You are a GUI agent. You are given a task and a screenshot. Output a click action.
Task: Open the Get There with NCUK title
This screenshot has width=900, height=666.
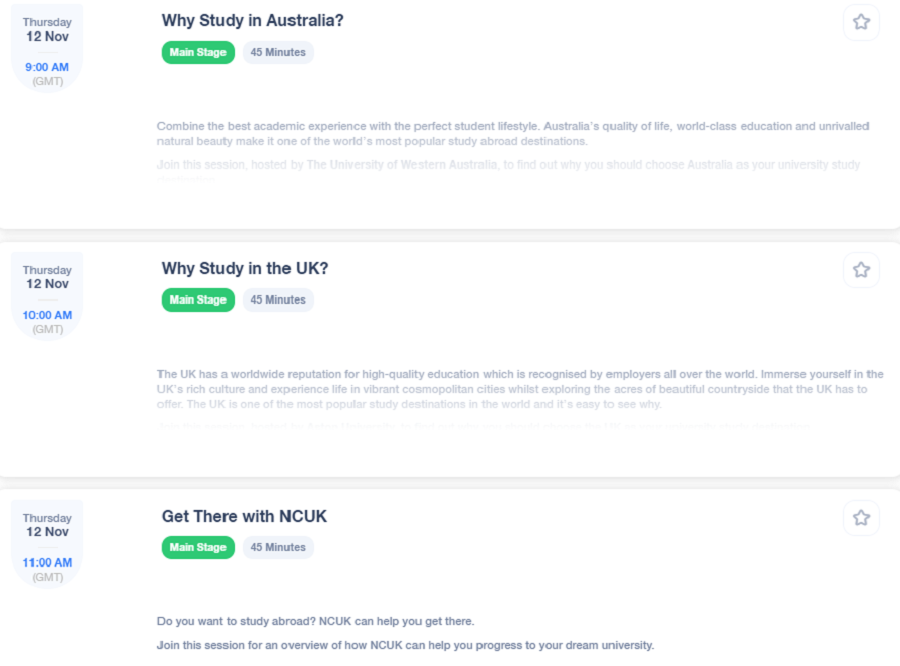click(x=244, y=516)
